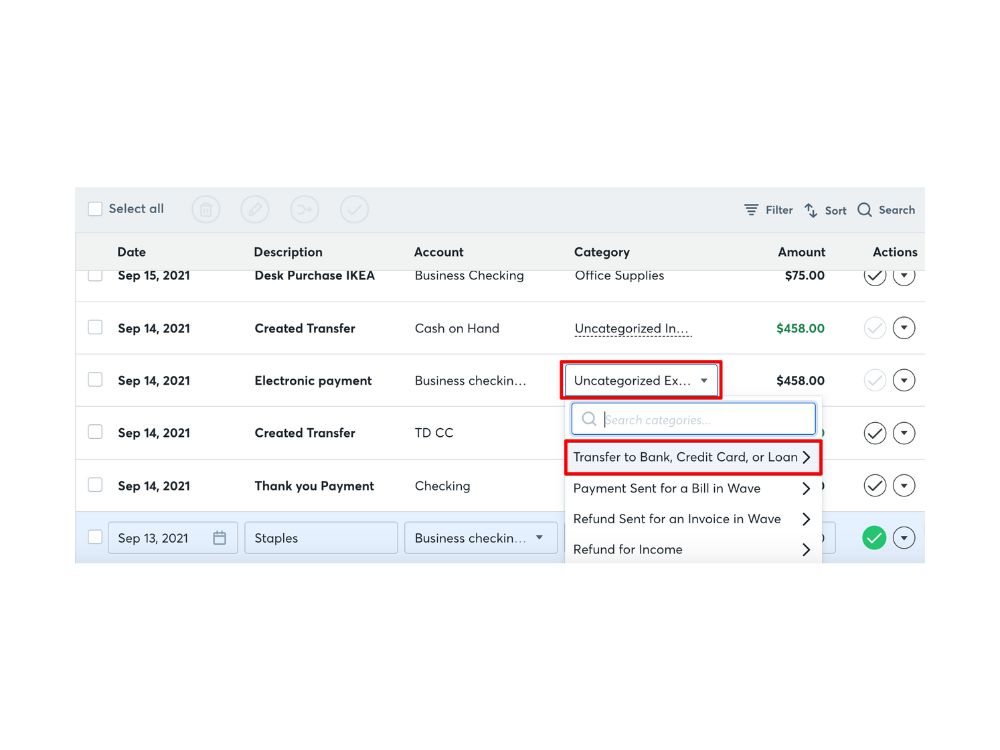Viewport: 1000px width, 750px height.
Task: Click the toolbar mark-reviewed checkmark icon
Action: tap(355, 209)
